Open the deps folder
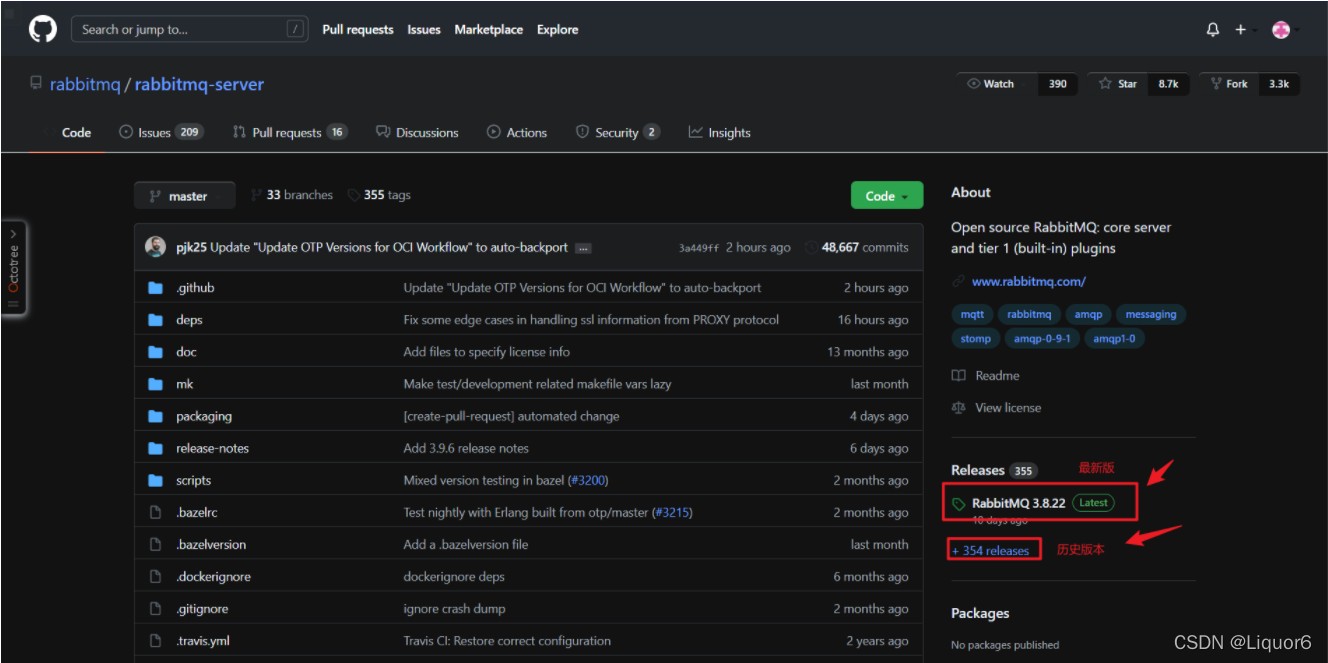The width and height of the screenshot is (1328, 663). coord(189,319)
